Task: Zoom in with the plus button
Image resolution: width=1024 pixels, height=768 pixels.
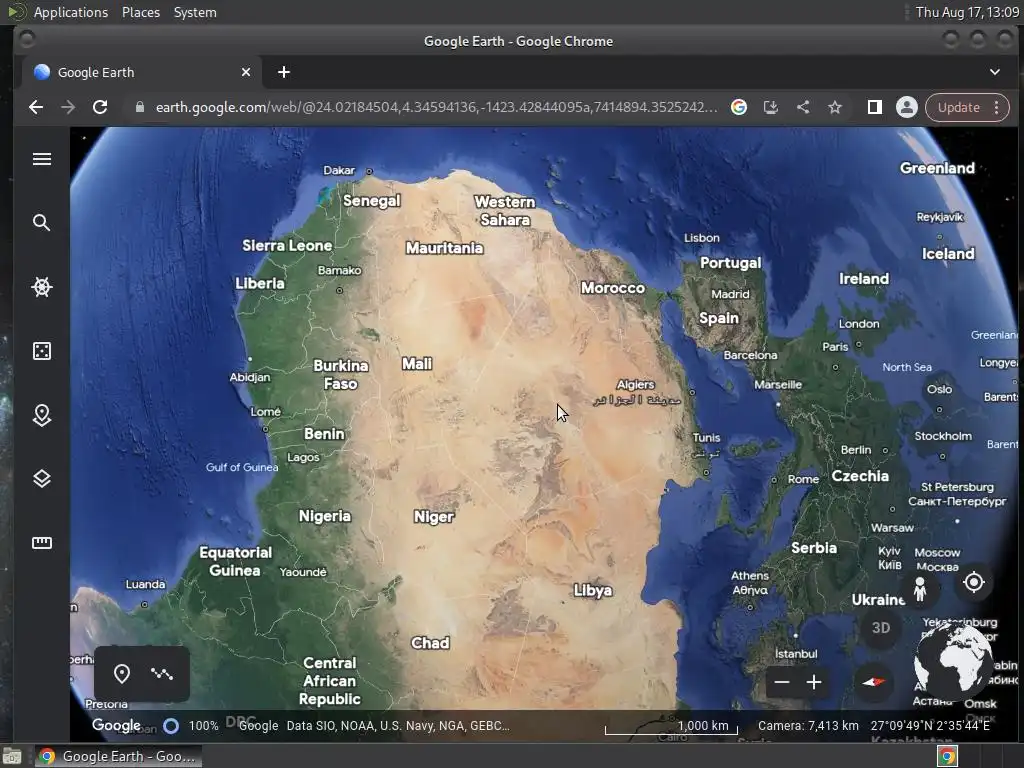Action: pos(814,682)
